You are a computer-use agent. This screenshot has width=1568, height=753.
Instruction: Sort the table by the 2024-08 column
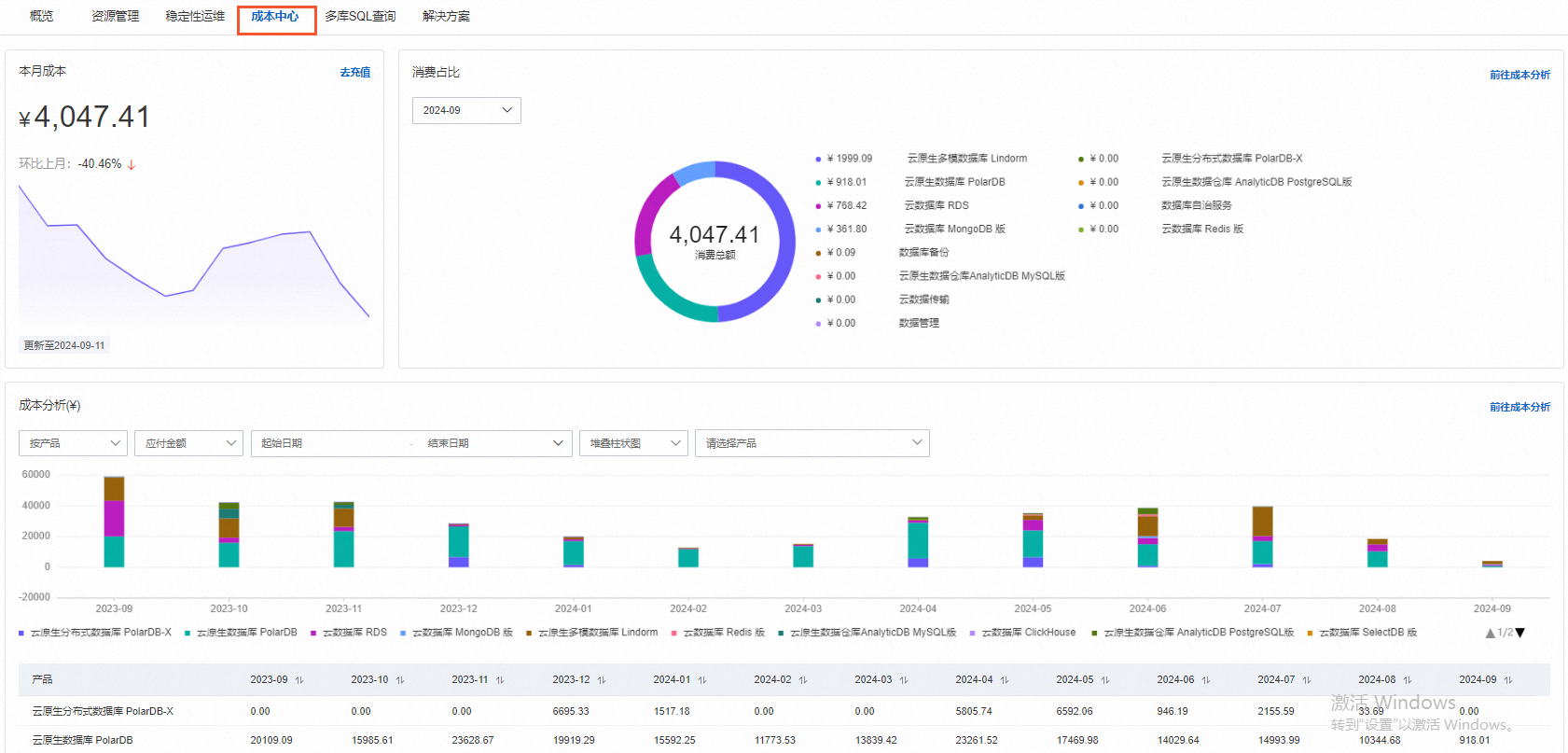point(1408,680)
